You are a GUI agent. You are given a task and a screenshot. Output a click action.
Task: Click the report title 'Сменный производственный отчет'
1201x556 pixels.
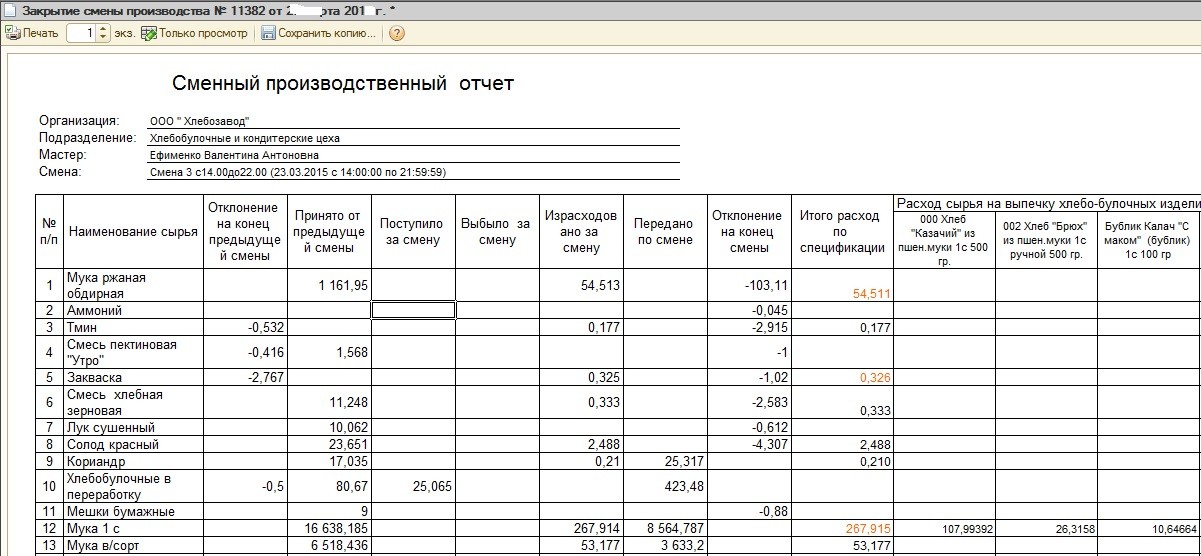coord(343,83)
